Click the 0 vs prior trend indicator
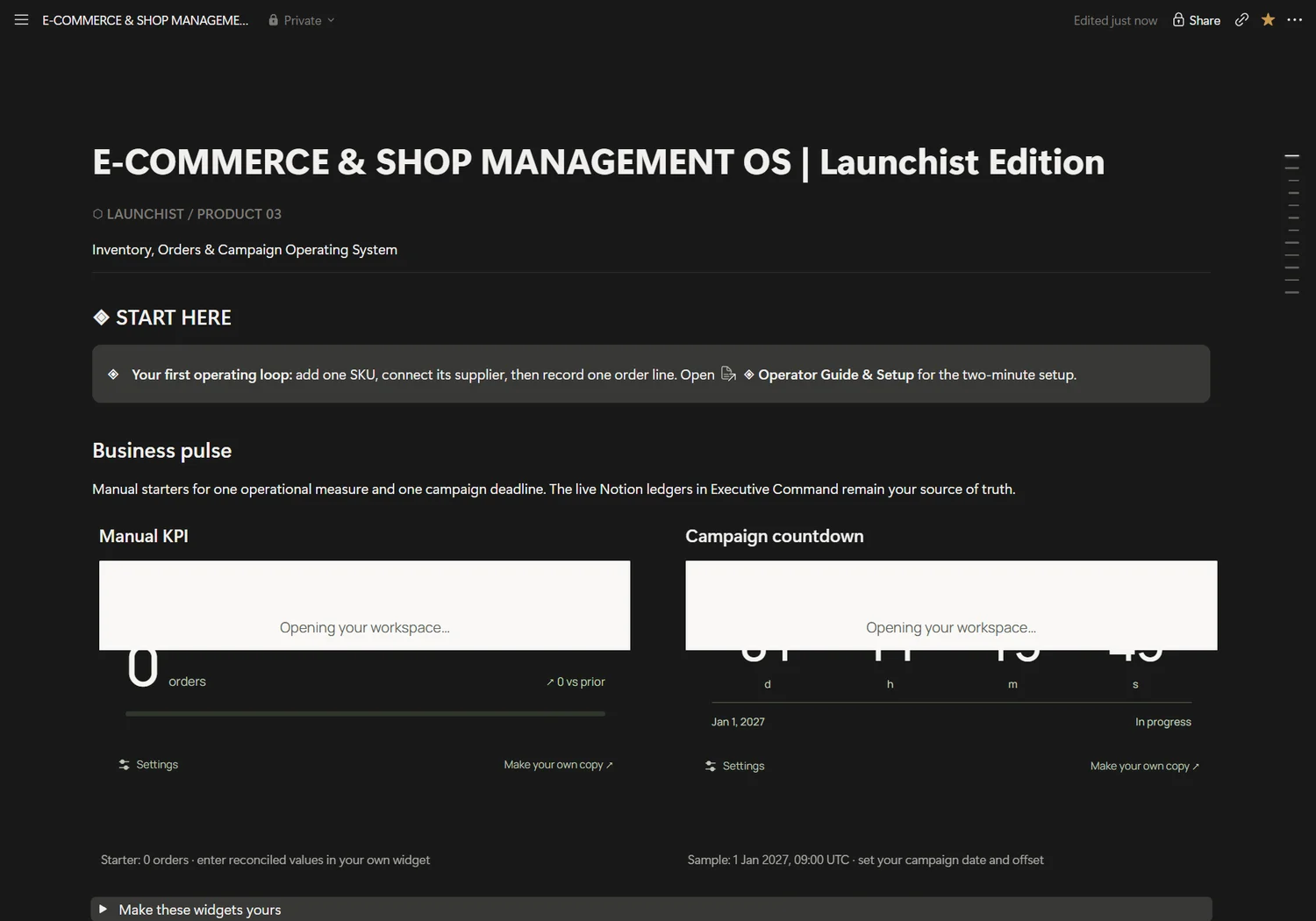1316x921 pixels. point(576,682)
